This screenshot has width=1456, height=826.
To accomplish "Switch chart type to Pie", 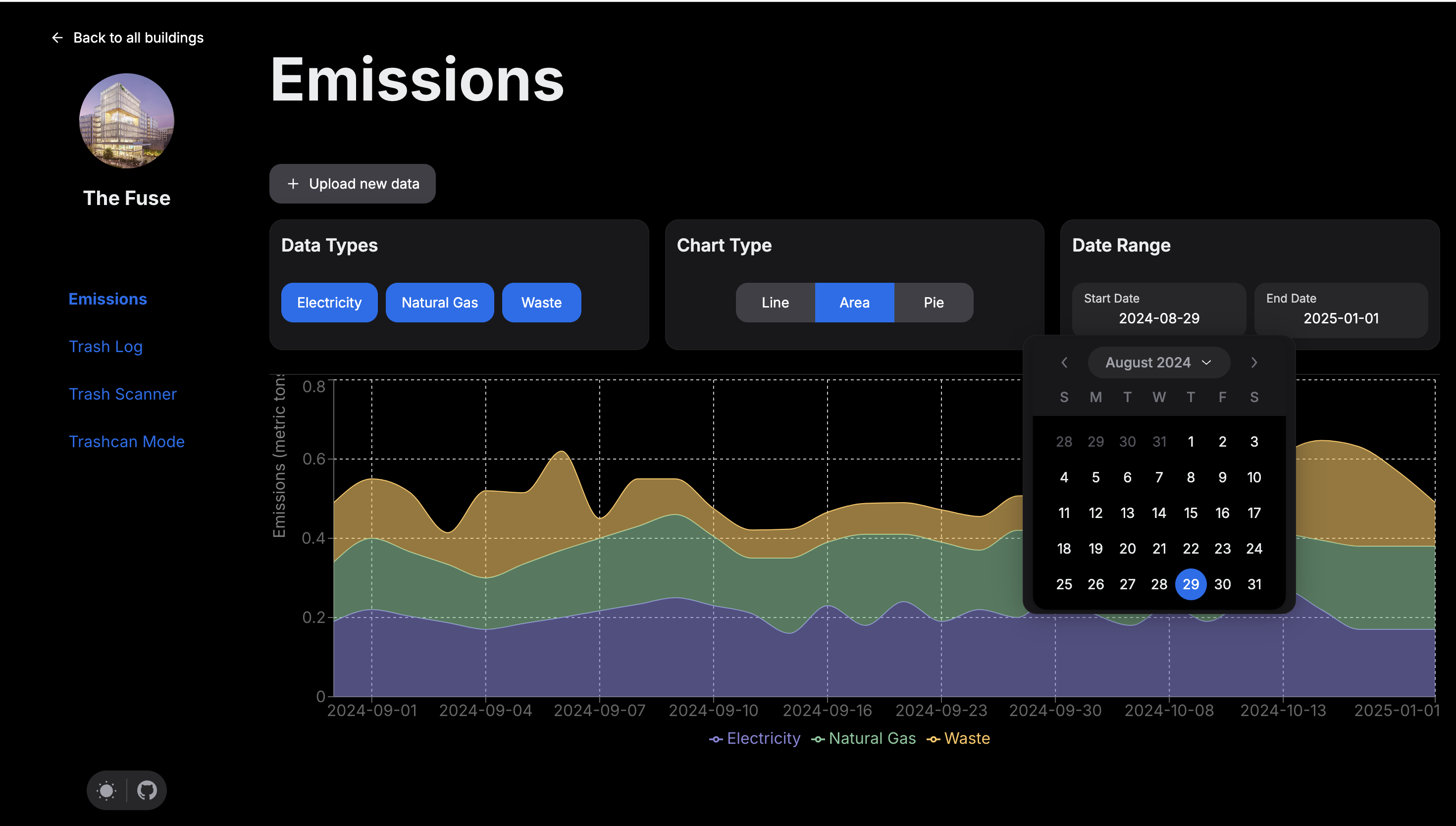I will point(933,303).
